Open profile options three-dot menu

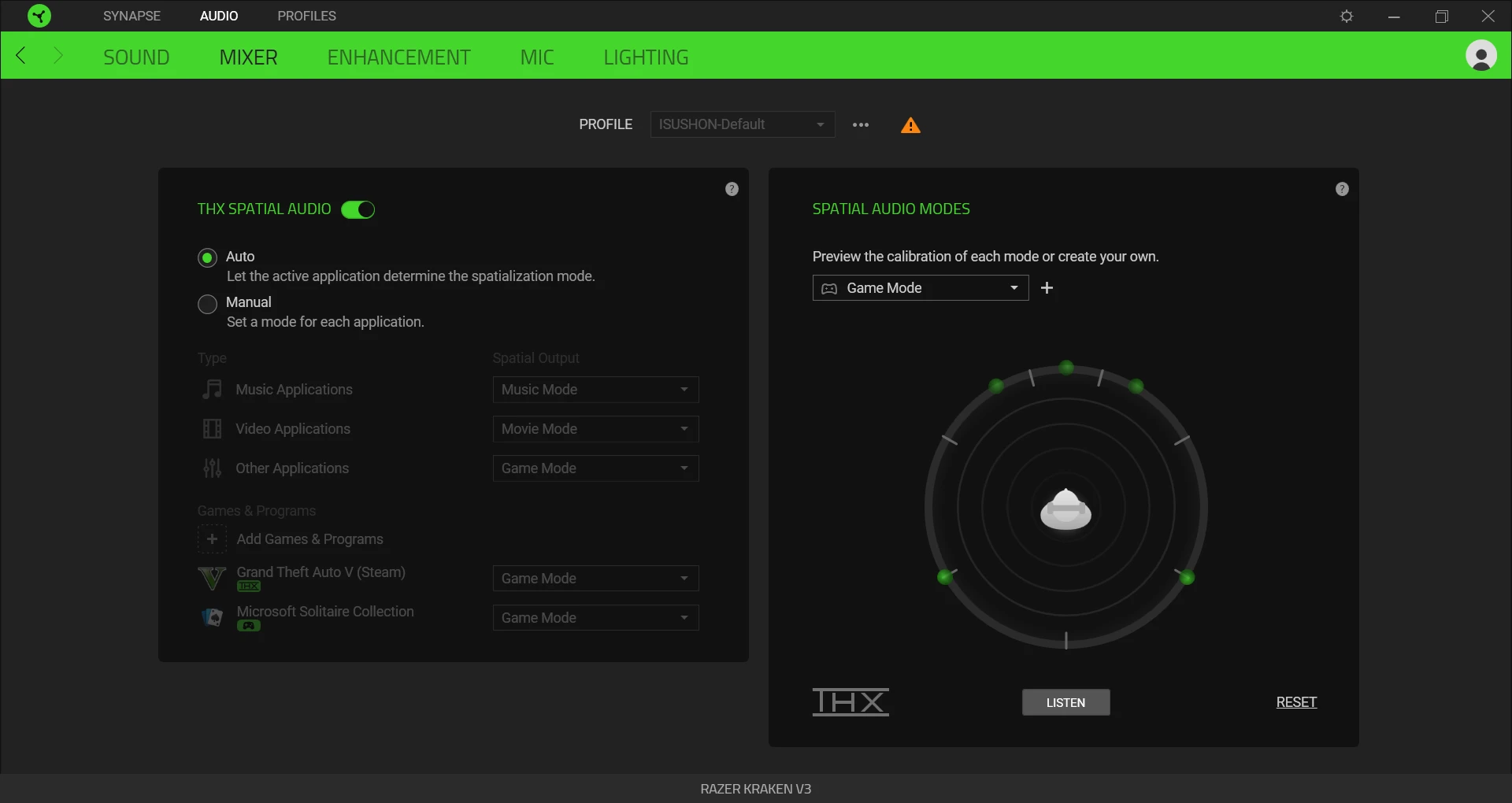pos(861,124)
